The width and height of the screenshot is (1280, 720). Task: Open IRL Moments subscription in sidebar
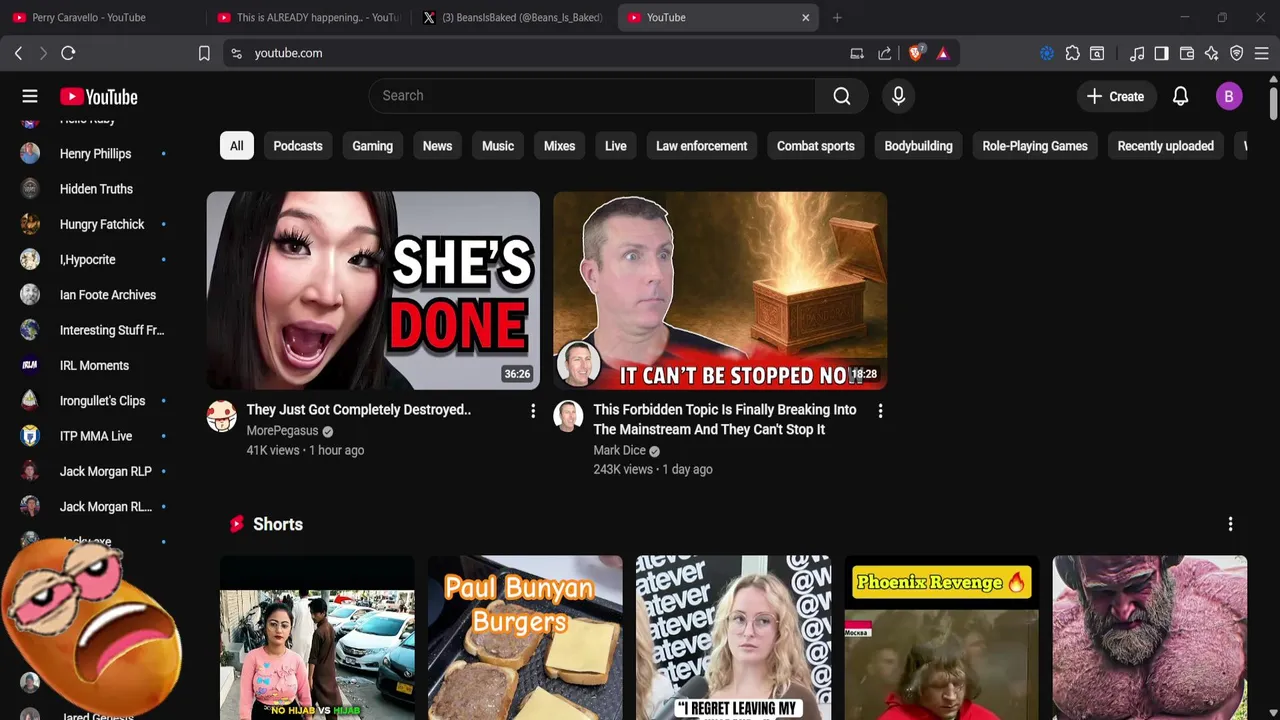(94, 366)
